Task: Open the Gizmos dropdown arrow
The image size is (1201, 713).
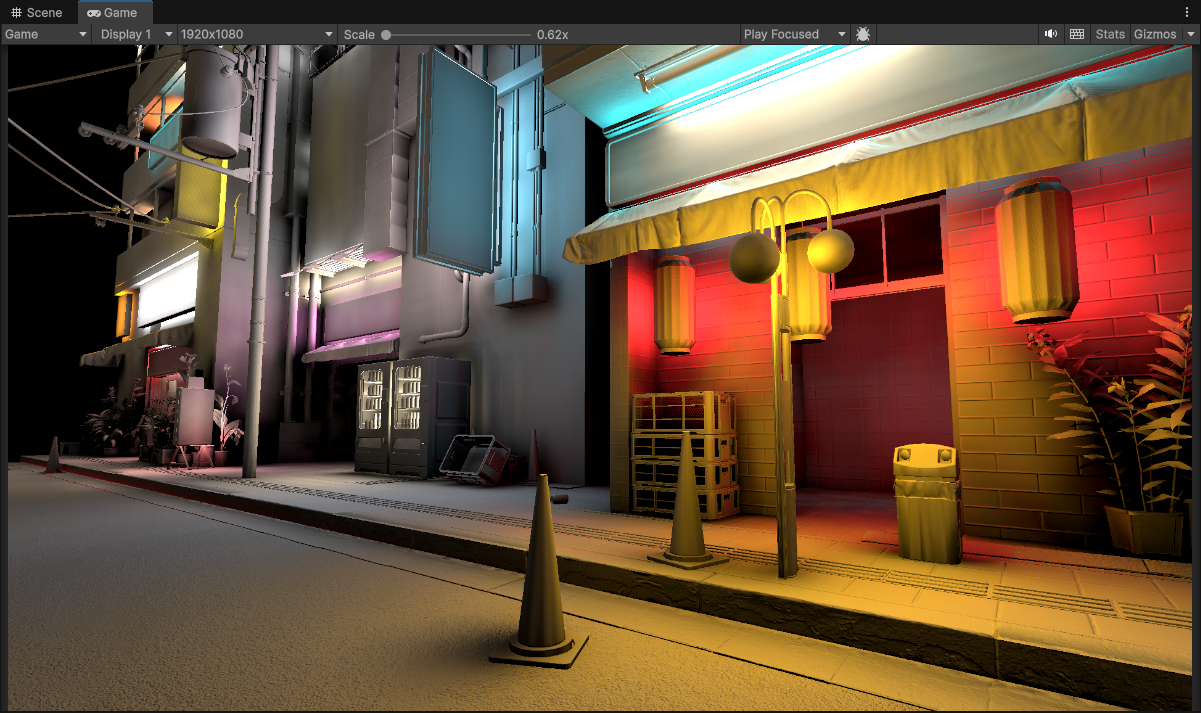Action: tap(1192, 33)
